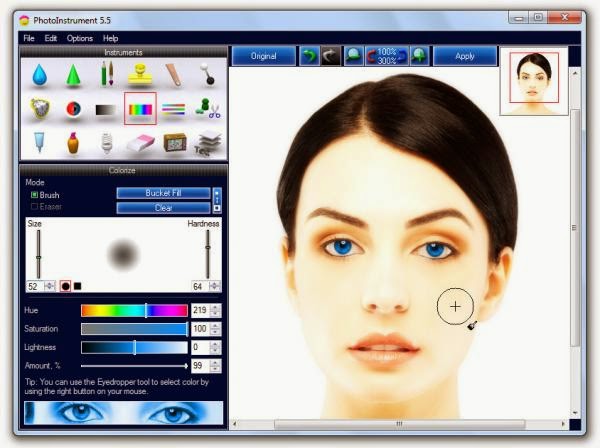600x448 pixels.
Task: Select the stacked layers text tool
Action: click(208, 143)
